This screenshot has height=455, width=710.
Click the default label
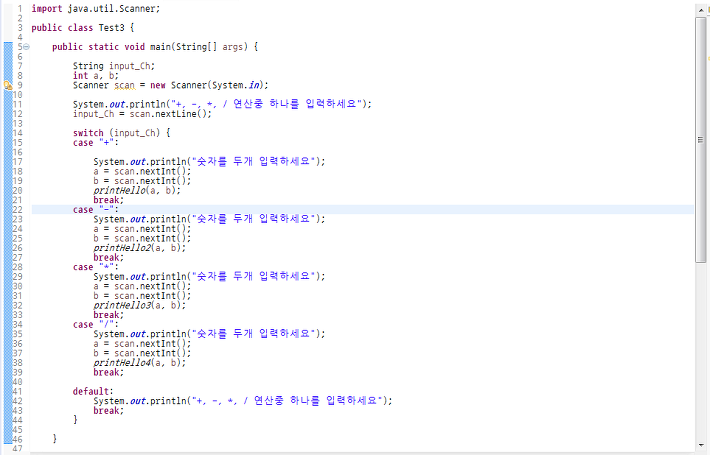click(93, 391)
